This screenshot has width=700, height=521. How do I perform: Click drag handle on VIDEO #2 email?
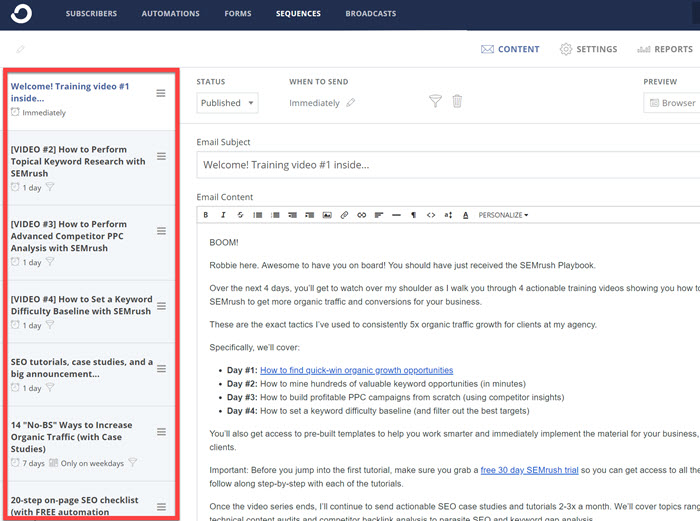(161, 156)
